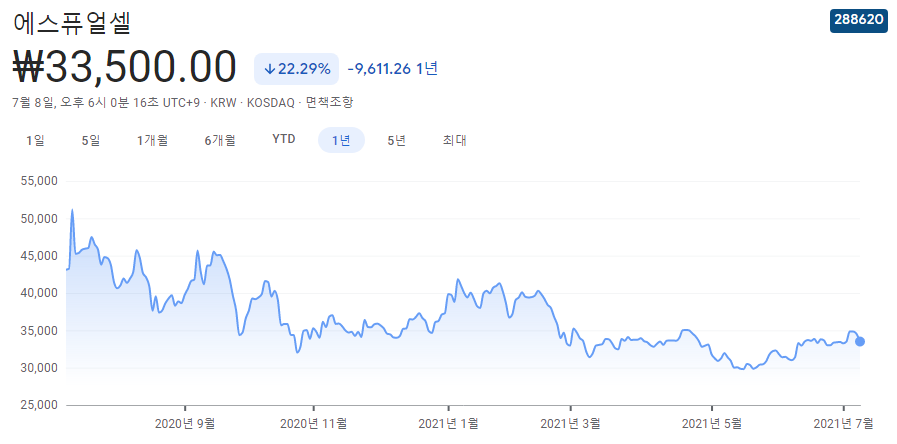
Task: Show the 최대 full history tab
Action: pos(455,140)
